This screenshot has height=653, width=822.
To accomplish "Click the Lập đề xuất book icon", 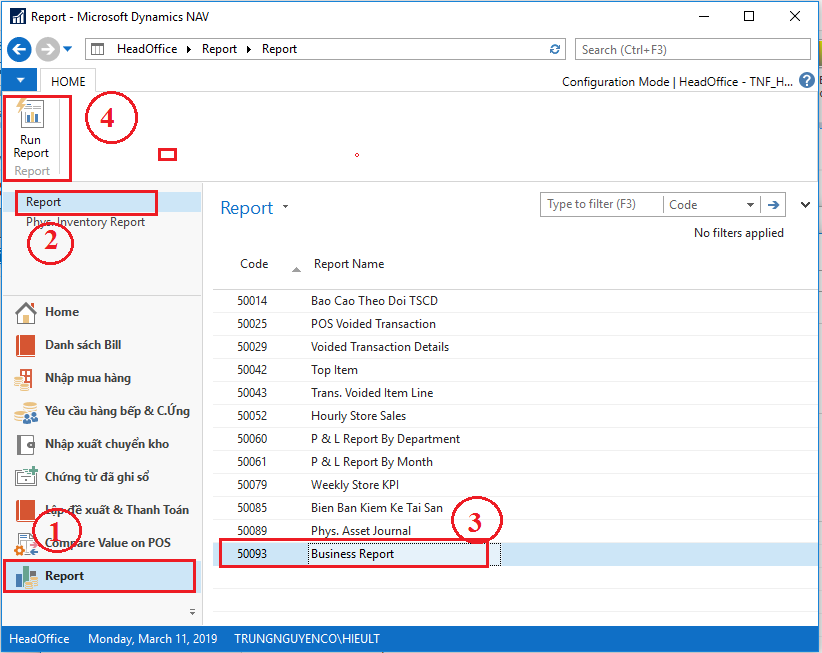I will [25, 510].
